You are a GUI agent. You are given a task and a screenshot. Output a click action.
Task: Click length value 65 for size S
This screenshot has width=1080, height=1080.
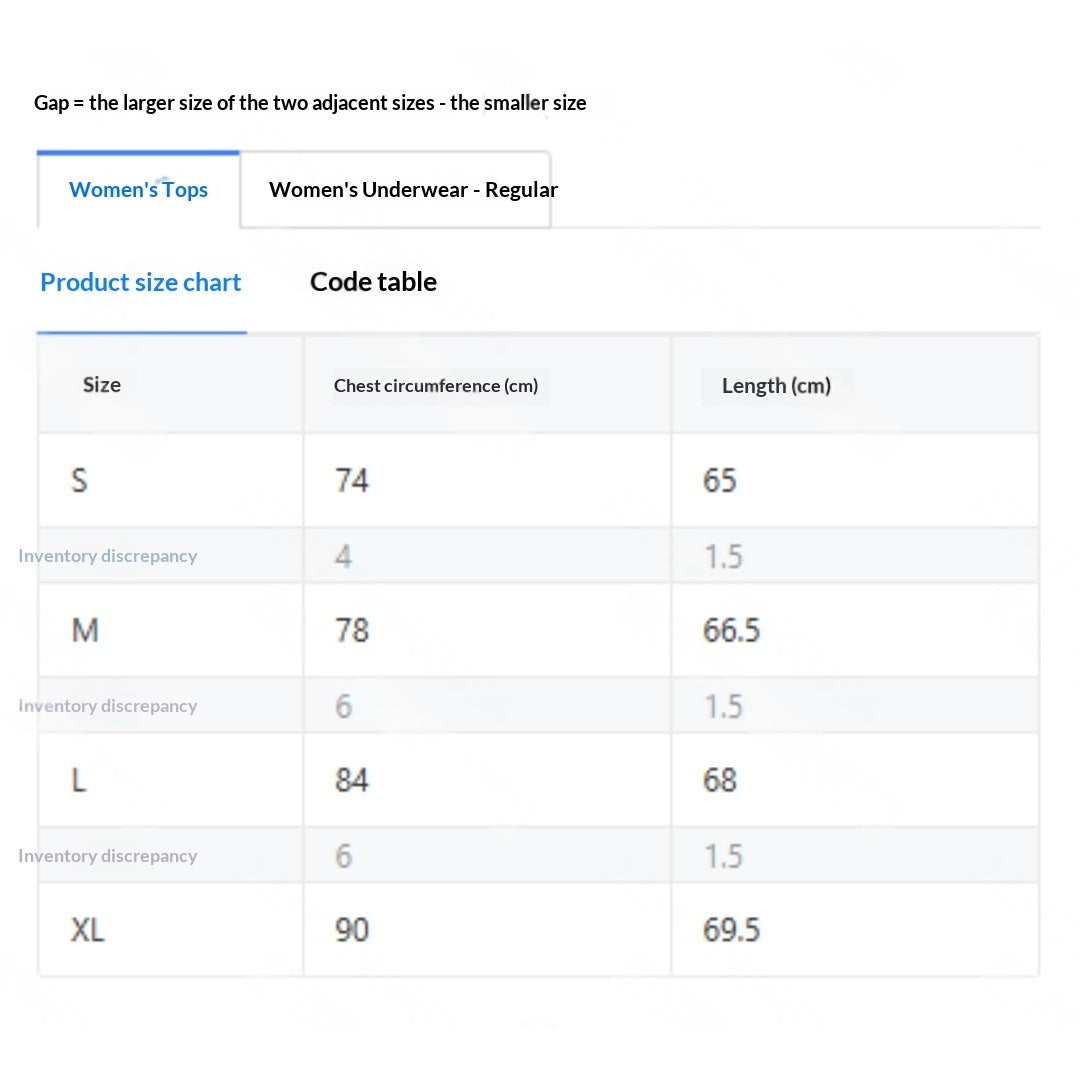pos(720,480)
